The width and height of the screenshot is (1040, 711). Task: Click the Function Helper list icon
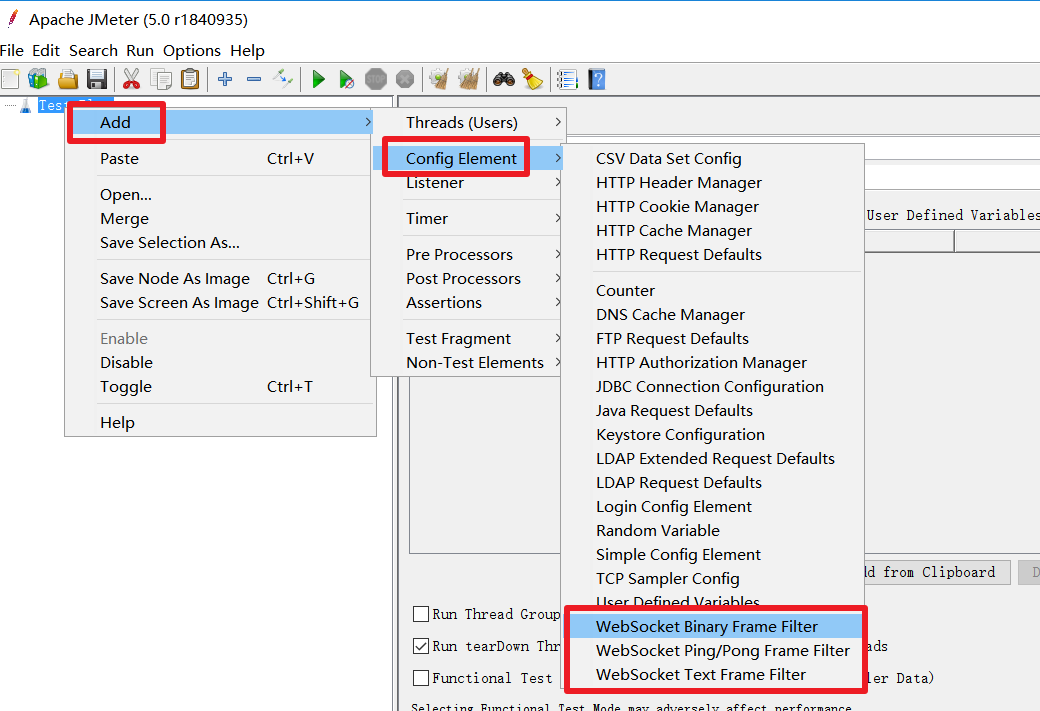click(x=567, y=80)
